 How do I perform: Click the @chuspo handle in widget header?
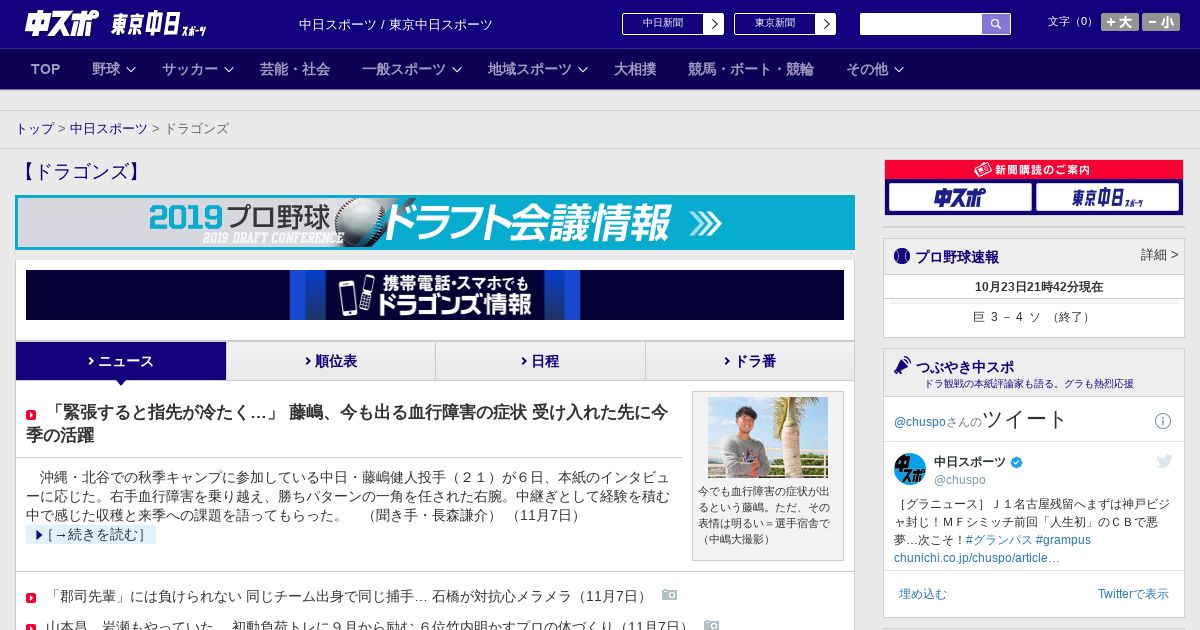920,422
